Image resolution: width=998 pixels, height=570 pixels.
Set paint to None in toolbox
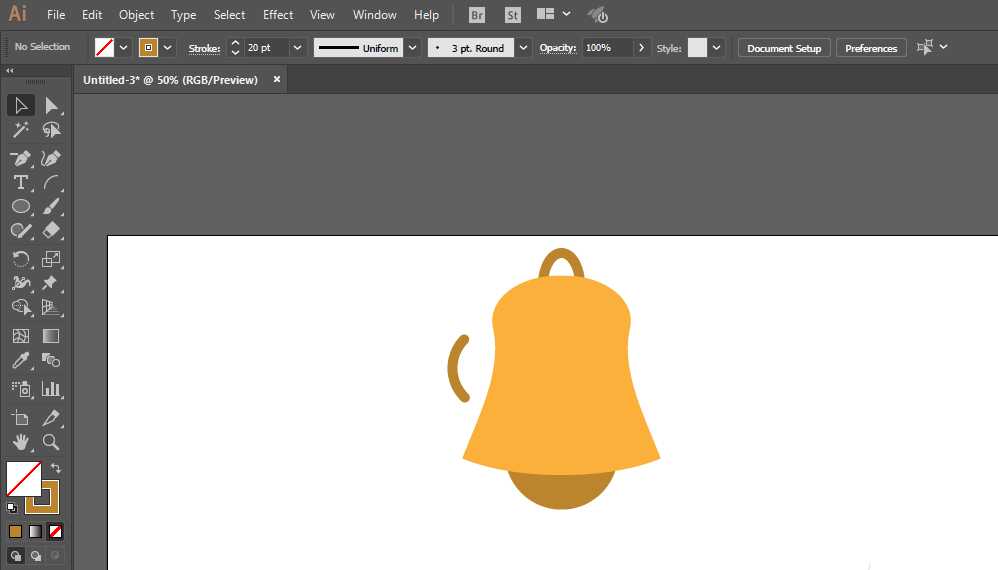56,531
